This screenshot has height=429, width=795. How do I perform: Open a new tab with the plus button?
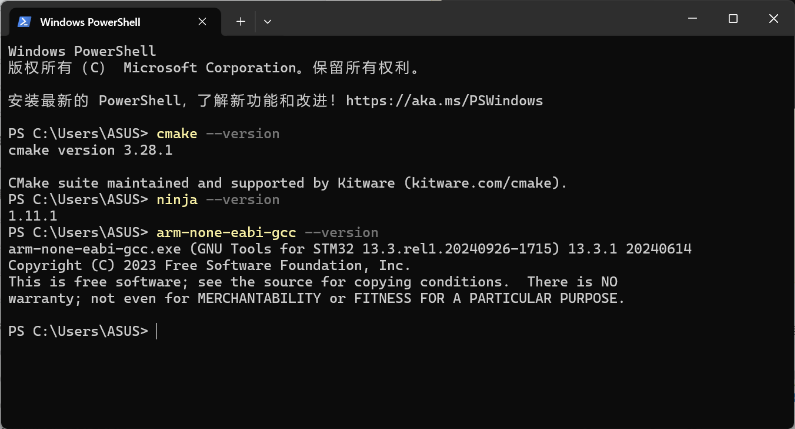240,21
